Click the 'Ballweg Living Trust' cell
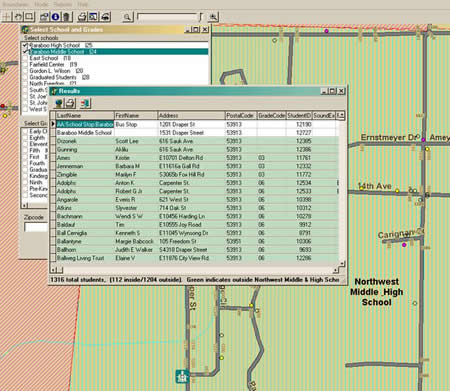The image size is (450, 391). point(85,258)
